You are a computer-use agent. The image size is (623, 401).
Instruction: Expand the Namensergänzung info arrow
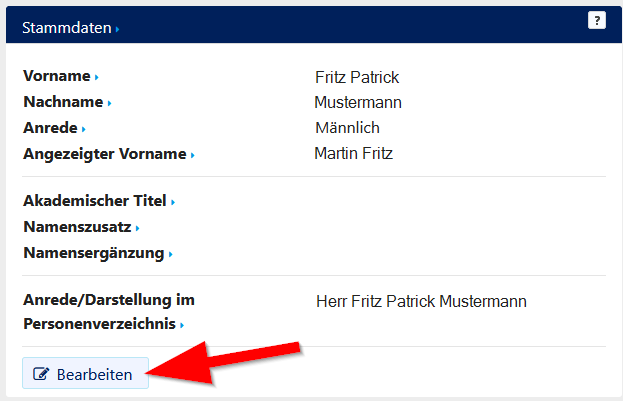pos(170,255)
